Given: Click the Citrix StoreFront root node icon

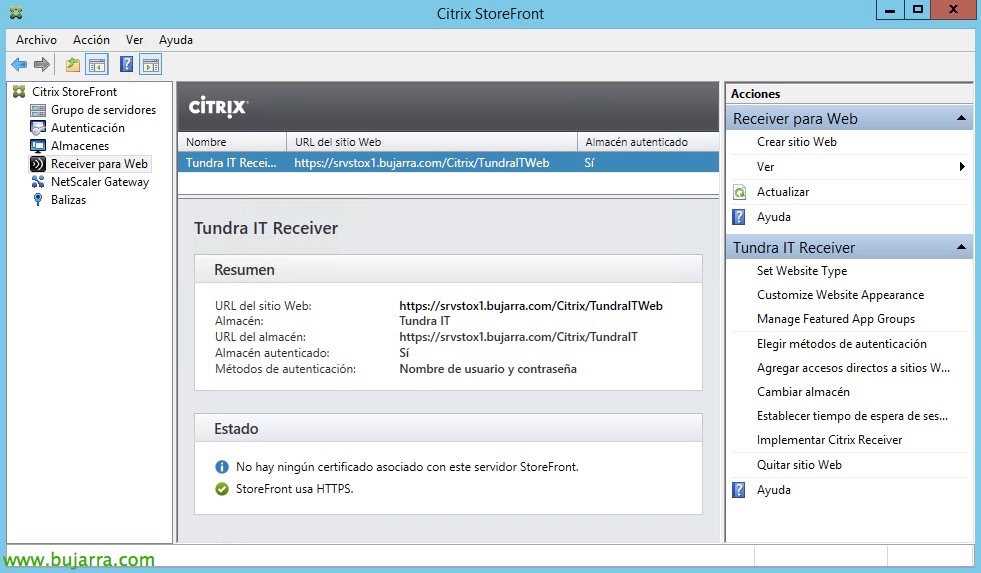Looking at the screenshot, I should pyautogui.click(x=19, y=92).
